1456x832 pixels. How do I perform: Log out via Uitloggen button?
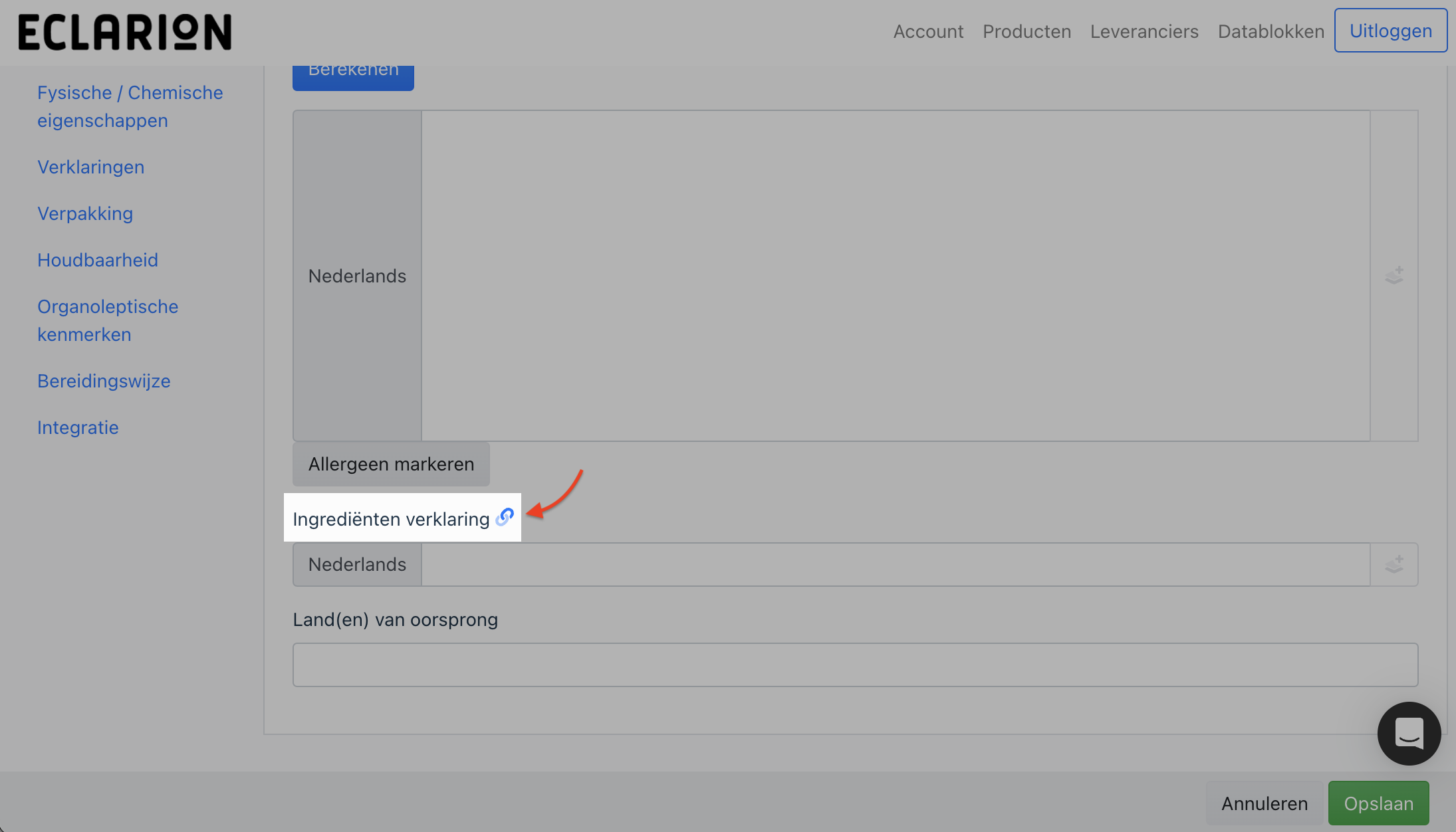pos(1390,31)
